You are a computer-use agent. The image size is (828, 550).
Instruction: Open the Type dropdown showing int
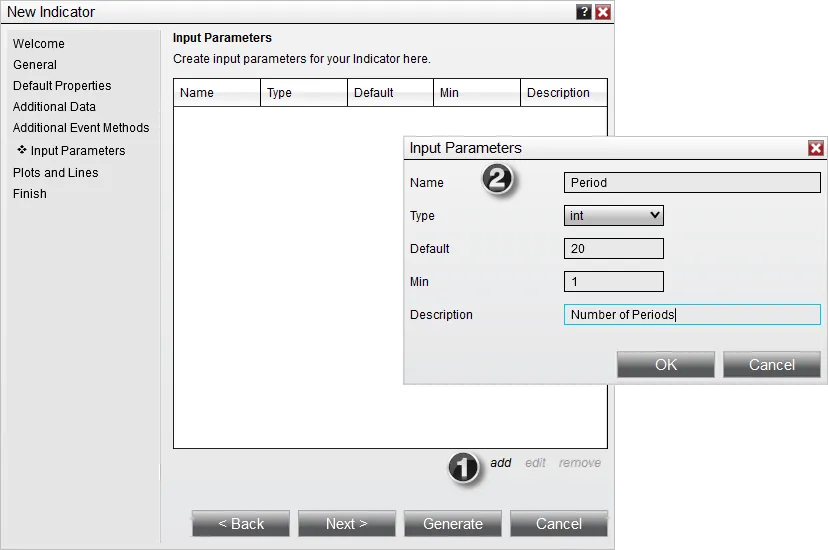tap(614, 215)
